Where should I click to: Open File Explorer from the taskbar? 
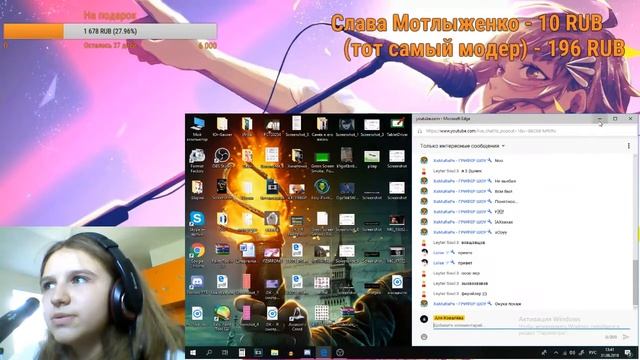(274, 353)
